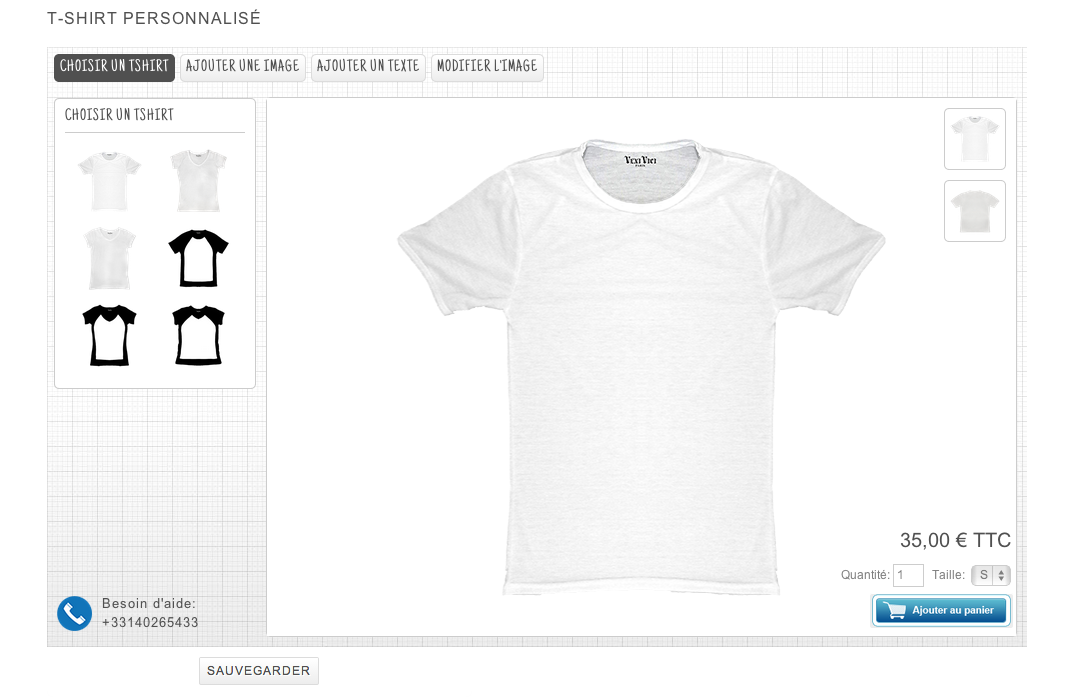Click the shopping cart icon
Viewport: 1065px width, 697px height.
click(x=895, y=610)
